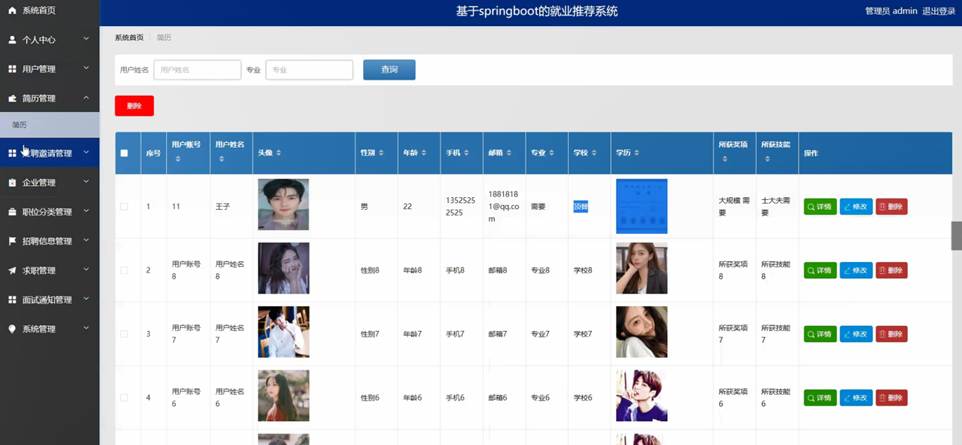Screen dimensions: 962x445
Task: Click the paper plane icon beside 求职管理
Action: point(12,271)
